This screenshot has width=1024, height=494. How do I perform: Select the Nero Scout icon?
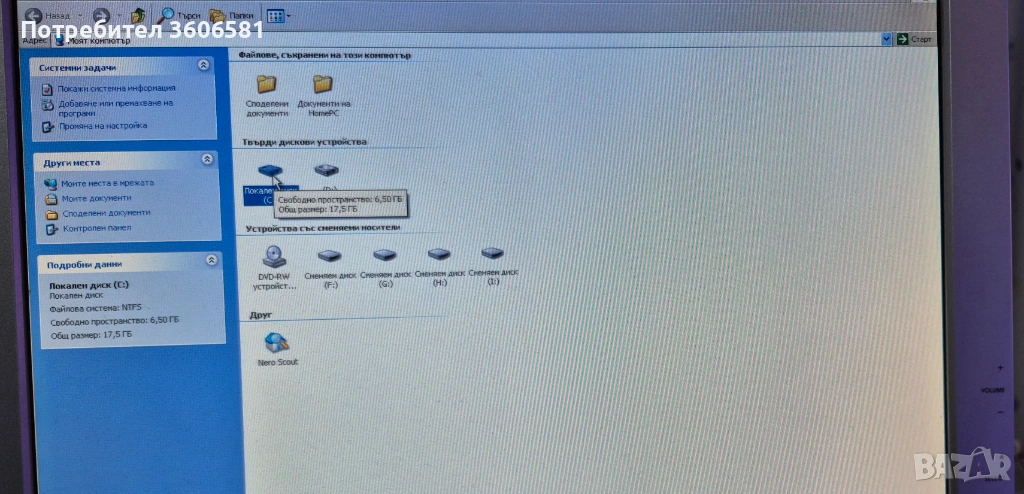(x=276, y=342)
